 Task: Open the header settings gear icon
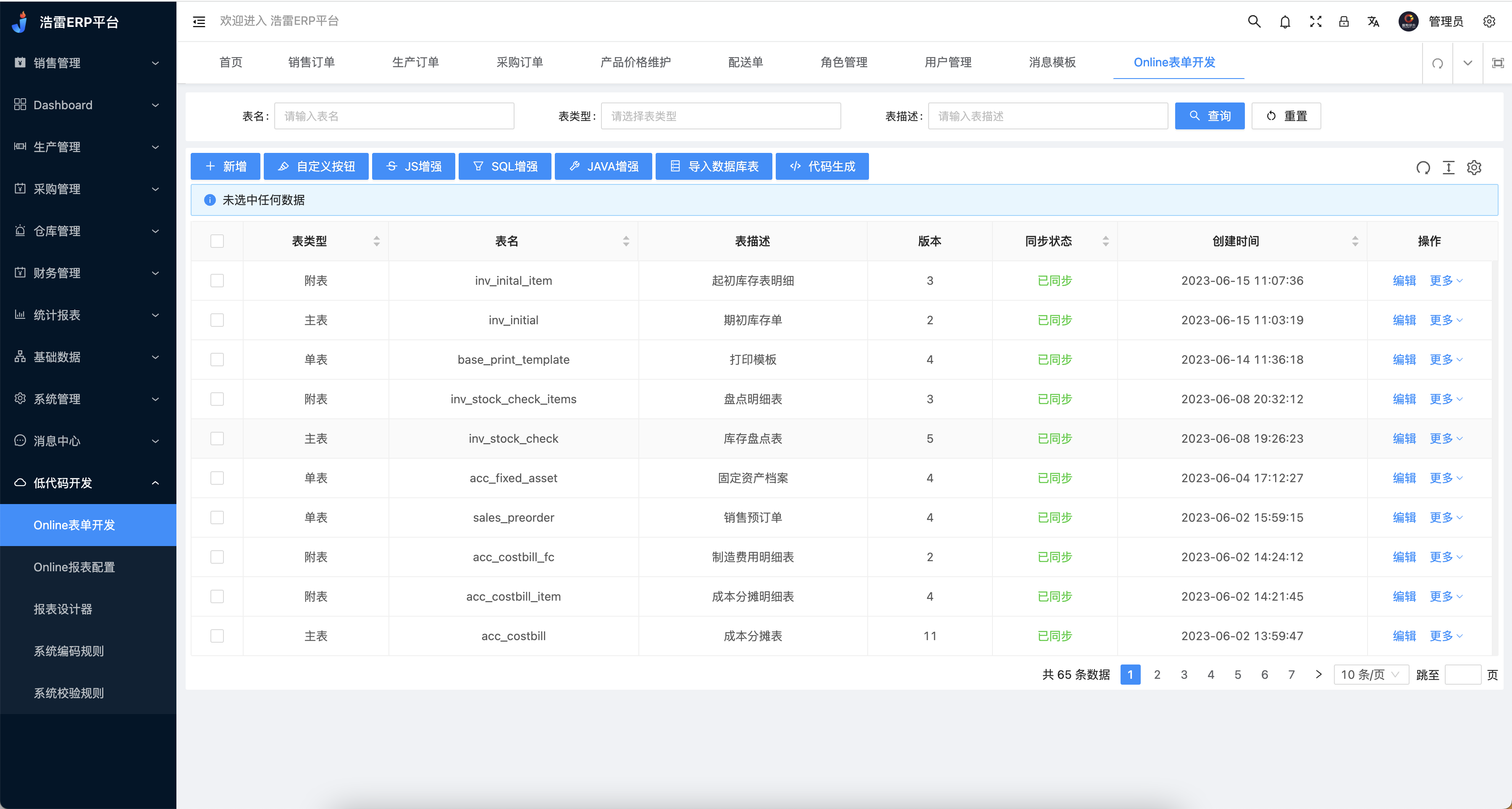pos(1489,22)
